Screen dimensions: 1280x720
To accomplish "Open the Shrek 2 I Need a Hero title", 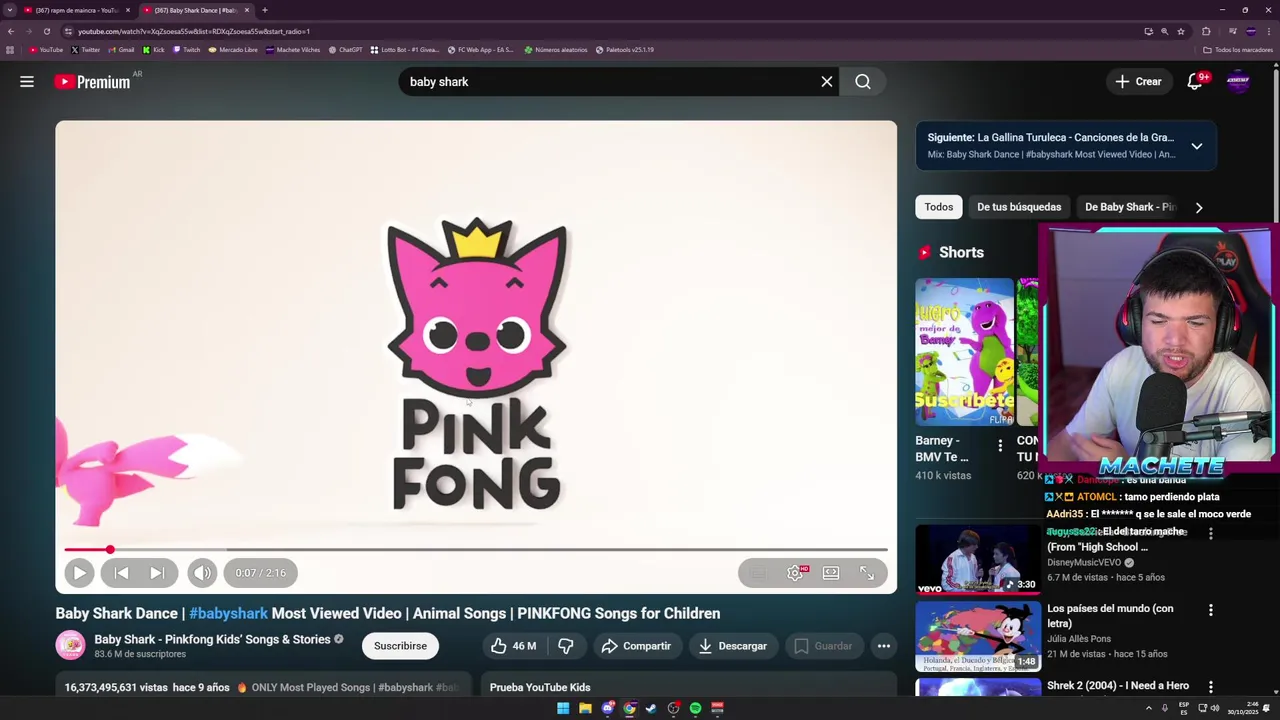I will (1118, 686).
